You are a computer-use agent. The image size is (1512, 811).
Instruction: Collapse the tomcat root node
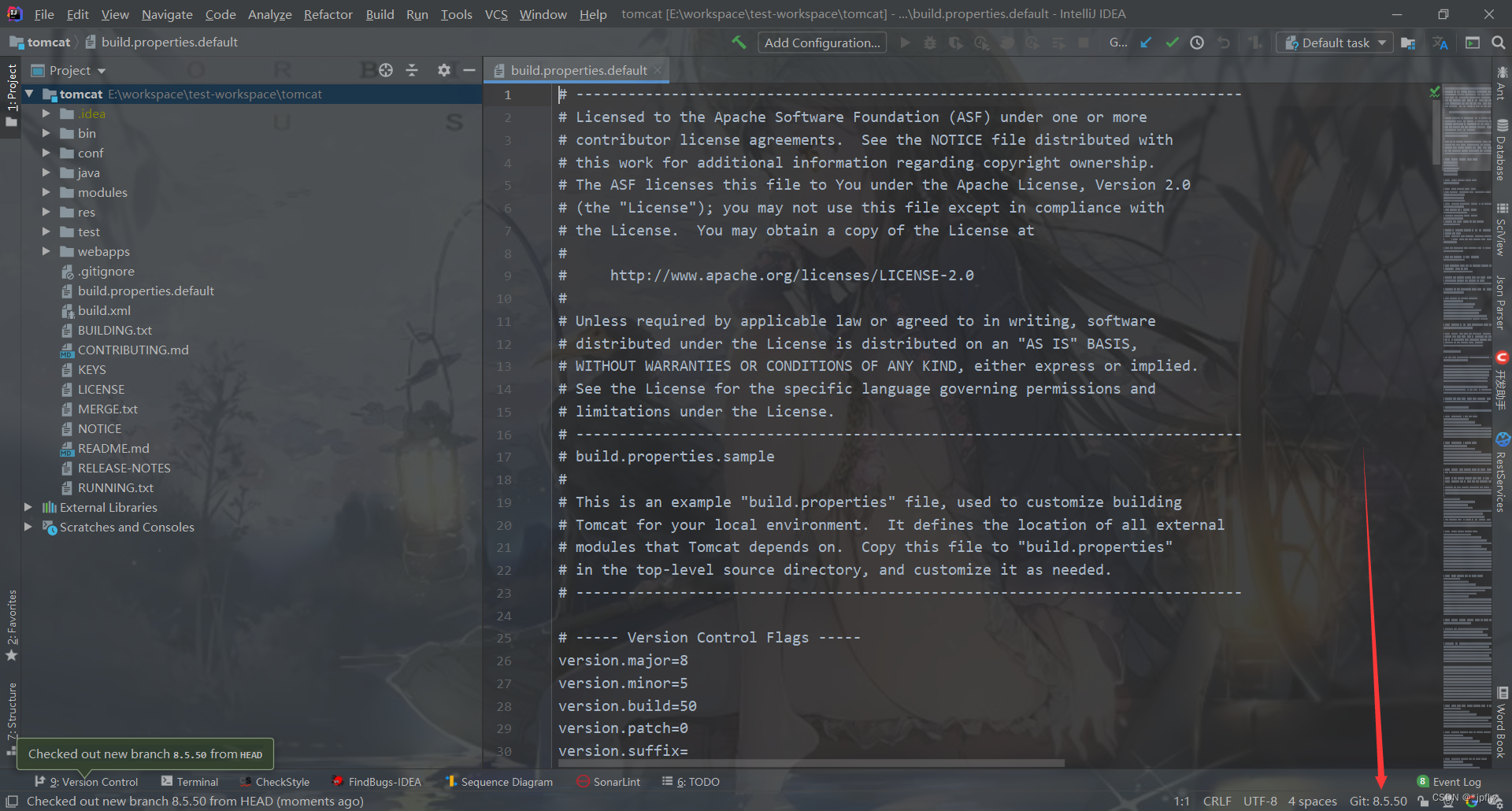pos(29,94)
